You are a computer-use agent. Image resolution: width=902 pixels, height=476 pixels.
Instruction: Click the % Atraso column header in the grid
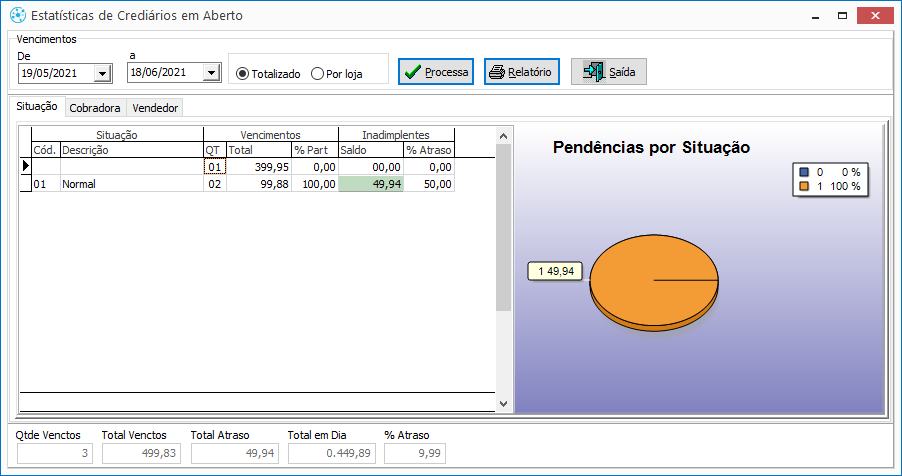(429, 150)
